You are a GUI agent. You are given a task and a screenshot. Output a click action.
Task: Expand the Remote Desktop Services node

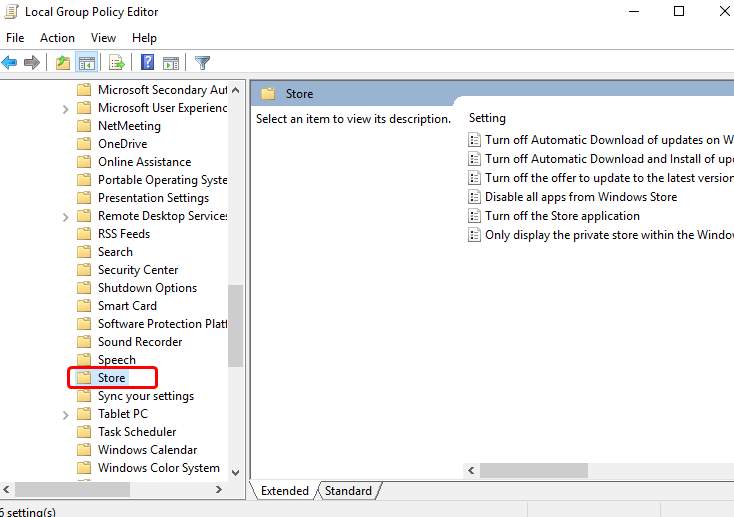[x=66, y=216]
